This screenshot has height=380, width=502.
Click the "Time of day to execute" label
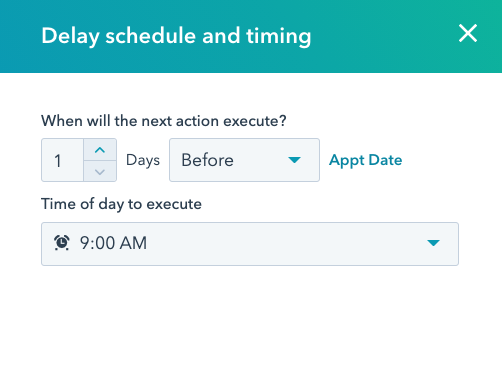(121, 204)
